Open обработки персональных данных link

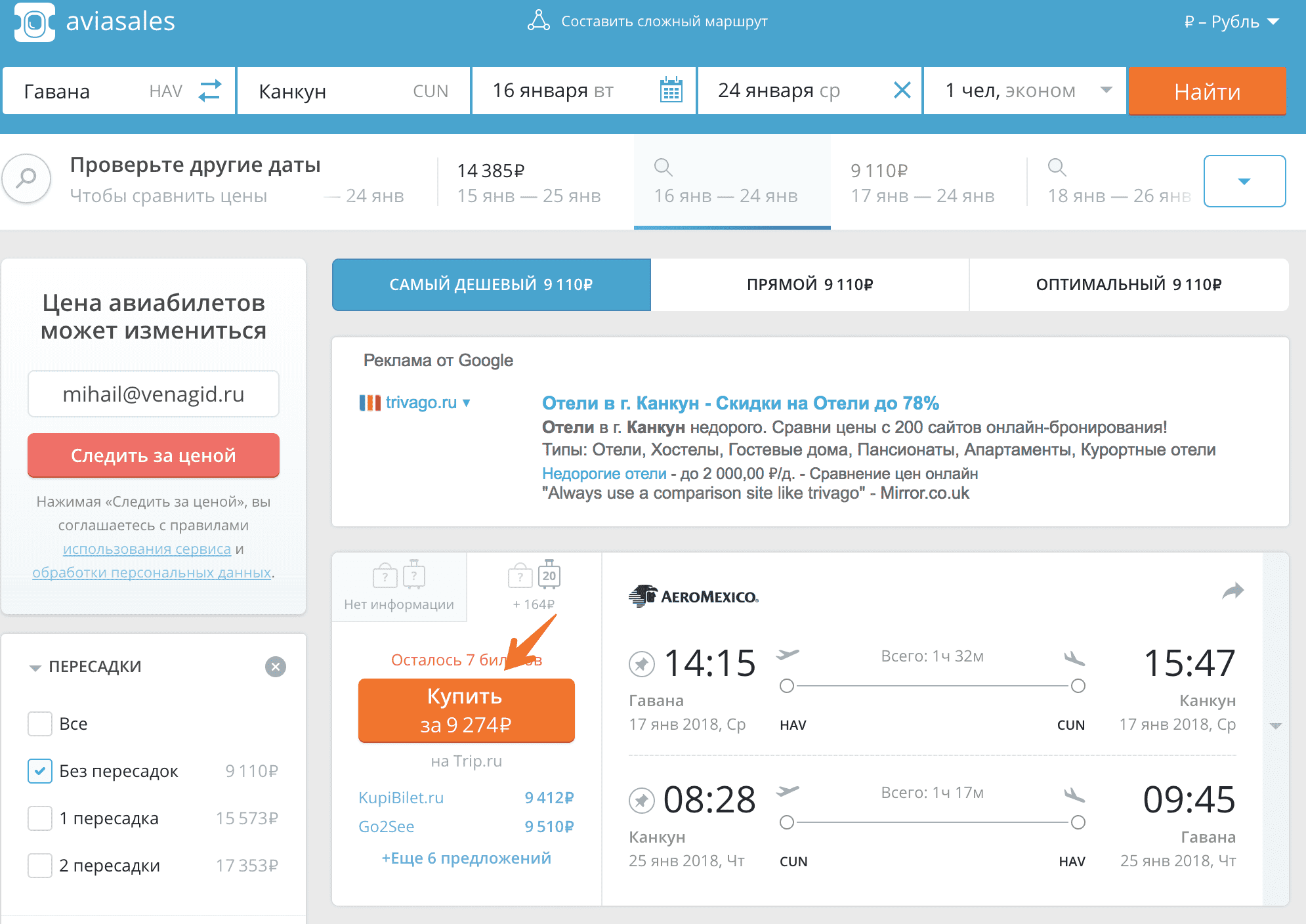click(152, 572)
